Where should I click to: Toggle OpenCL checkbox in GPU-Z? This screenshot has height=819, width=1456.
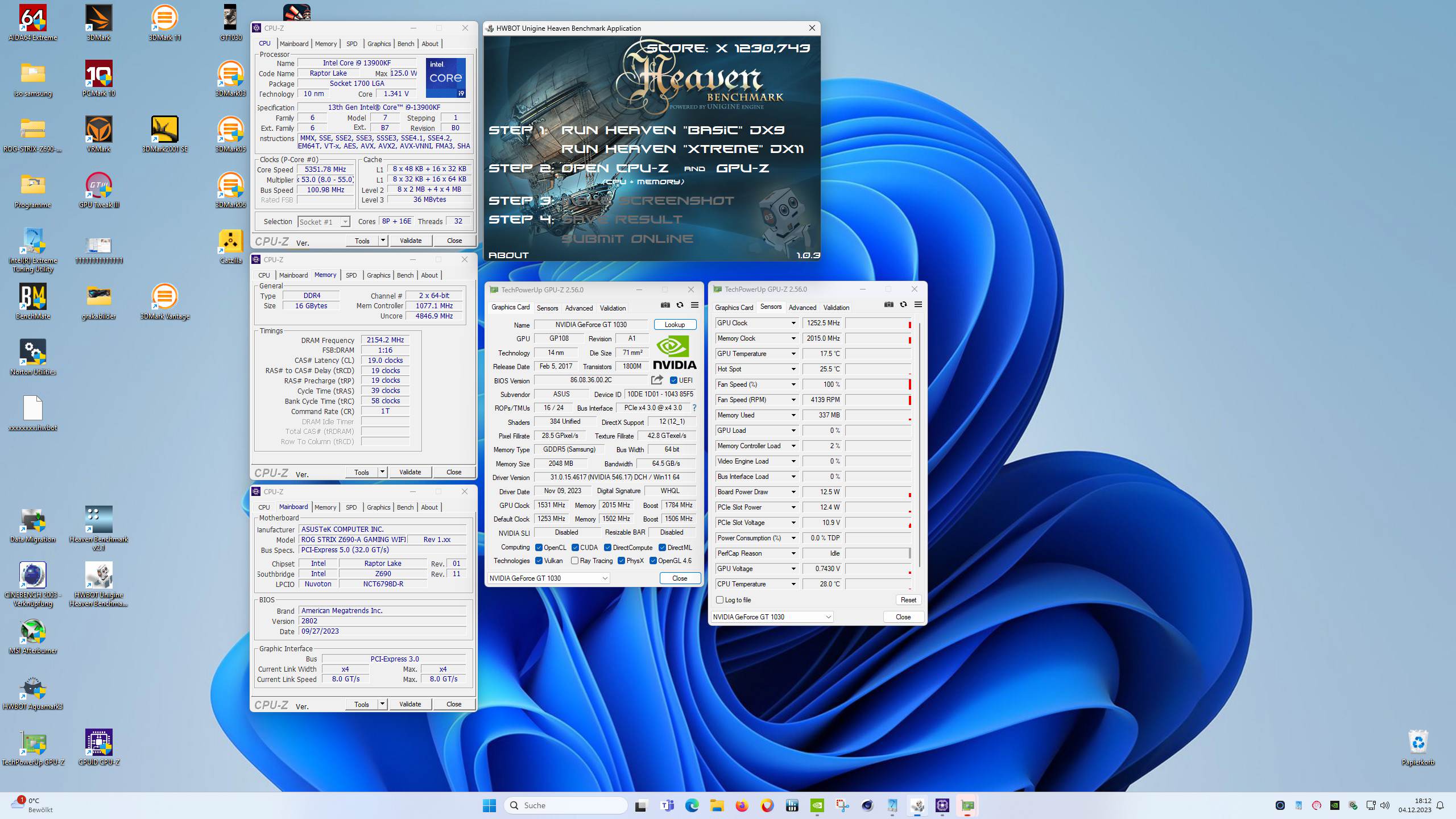(x=539, y=548)
